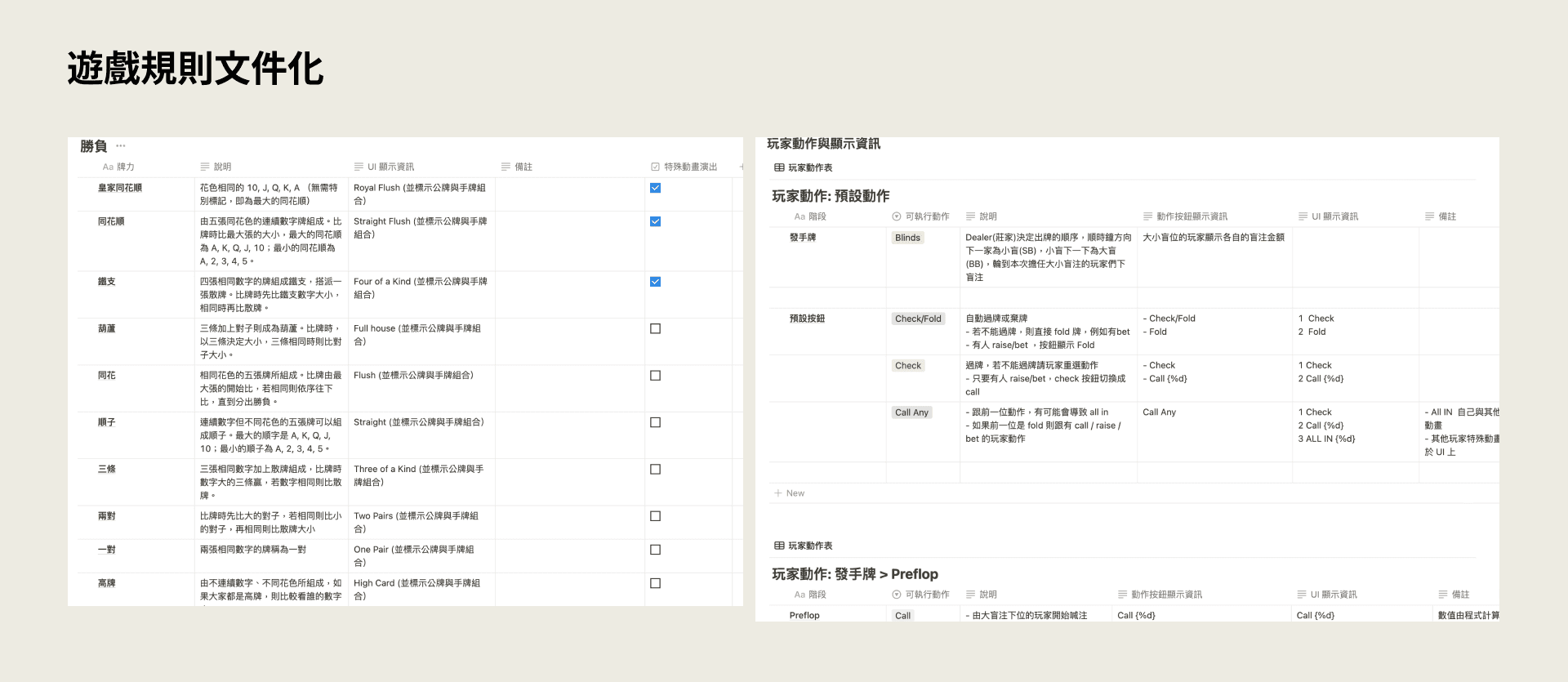This screenshot has width=1568, height=682.
Task: Click the 特殊動畫演出 checkbox column header
Action: [x=684, y=167]
